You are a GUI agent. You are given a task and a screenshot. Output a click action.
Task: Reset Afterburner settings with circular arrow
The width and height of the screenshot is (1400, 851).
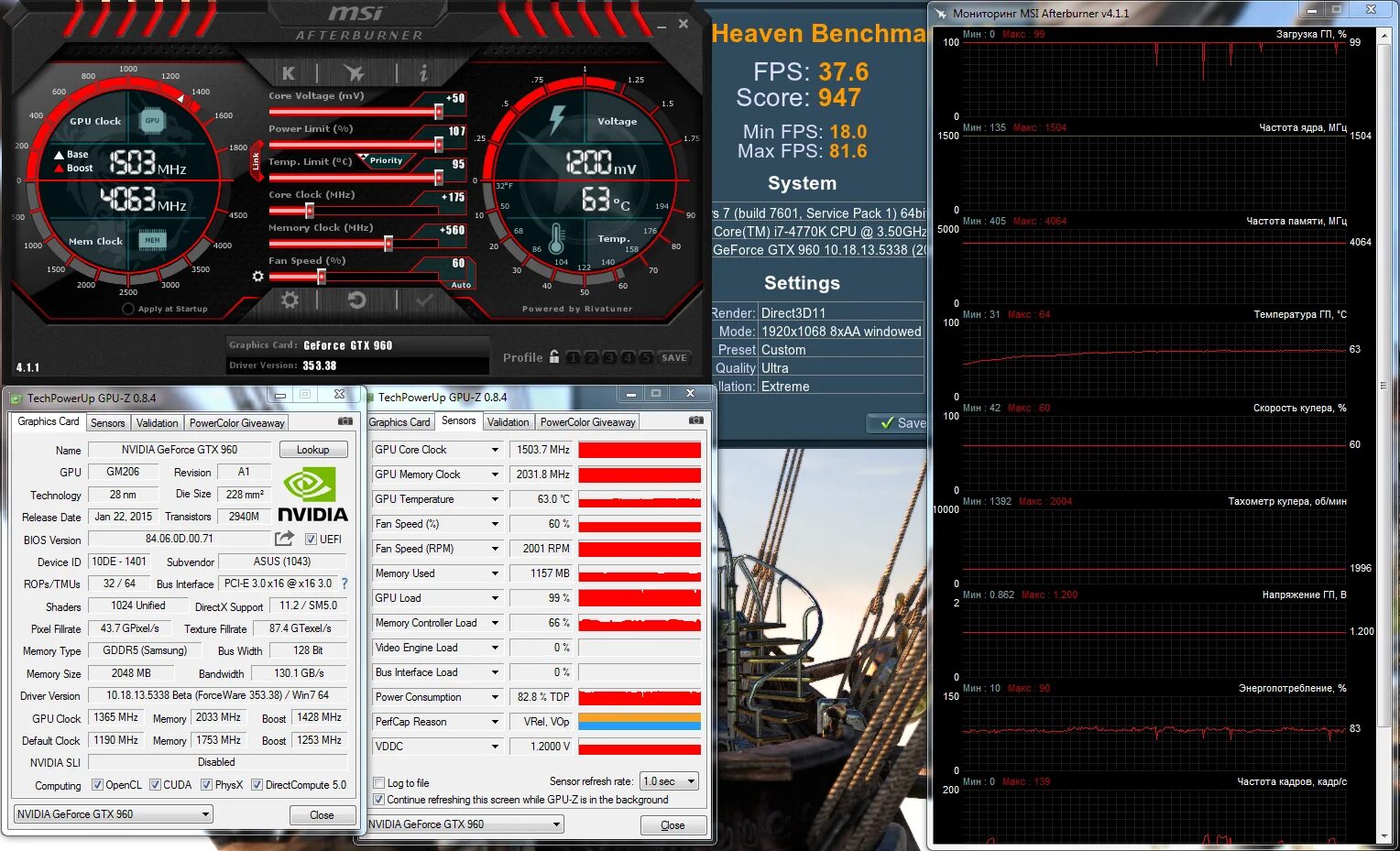click(x=357, y=300)
